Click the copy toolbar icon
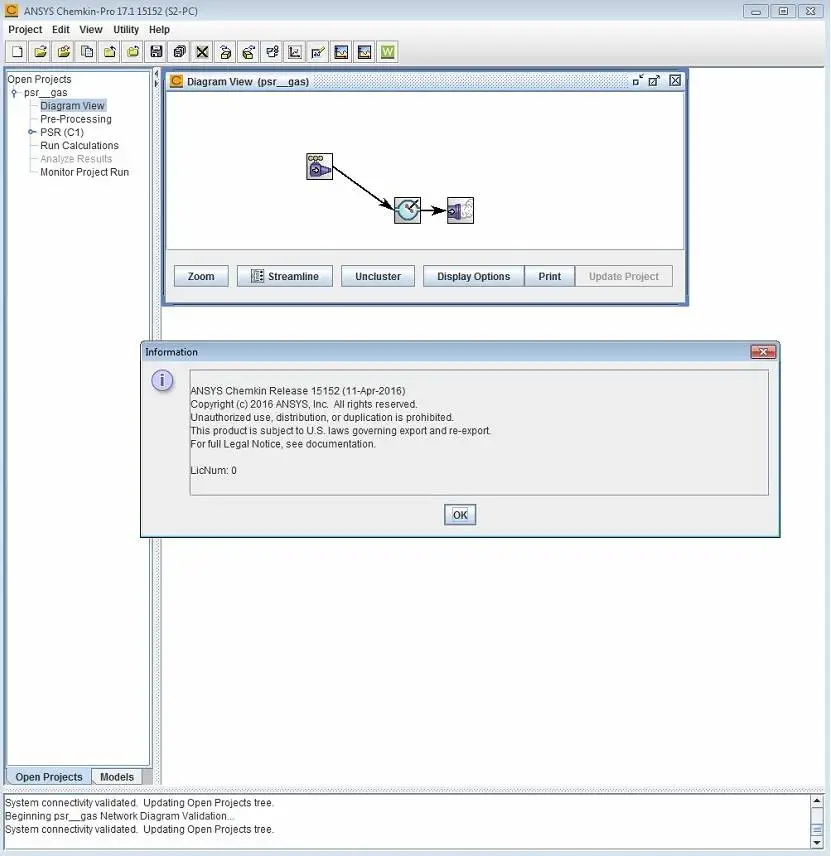The image size is (831, 856). pyautogui.click(x=87, y=51)
